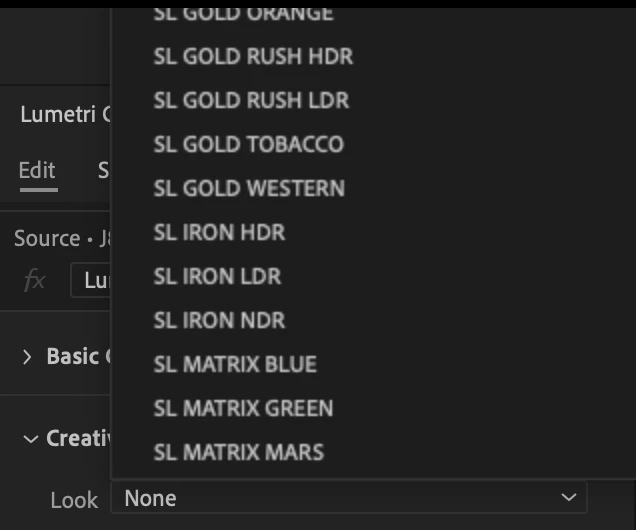
Task: Pick the SL IRON HDR look
Action: [219, 232]
